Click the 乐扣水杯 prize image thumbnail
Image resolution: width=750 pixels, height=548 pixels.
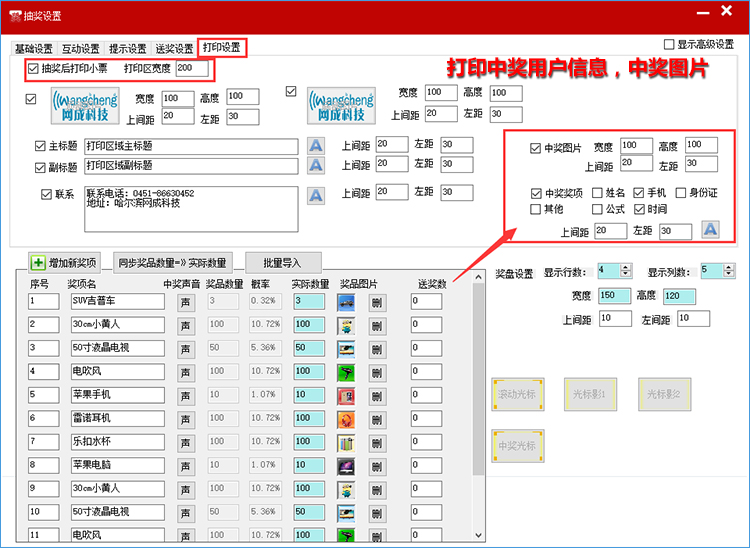click(346, 441)
